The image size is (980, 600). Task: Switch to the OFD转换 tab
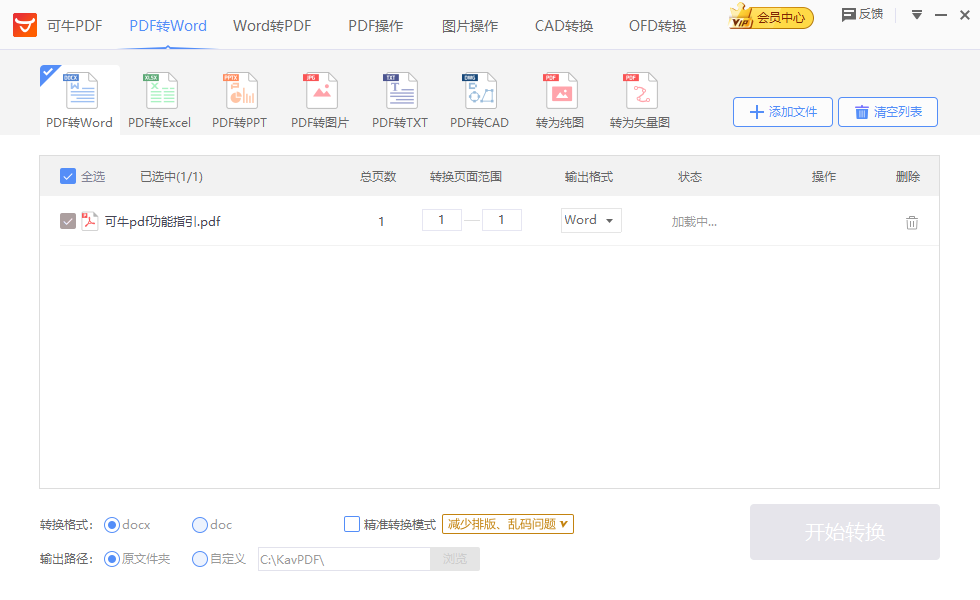coord(658,26)
